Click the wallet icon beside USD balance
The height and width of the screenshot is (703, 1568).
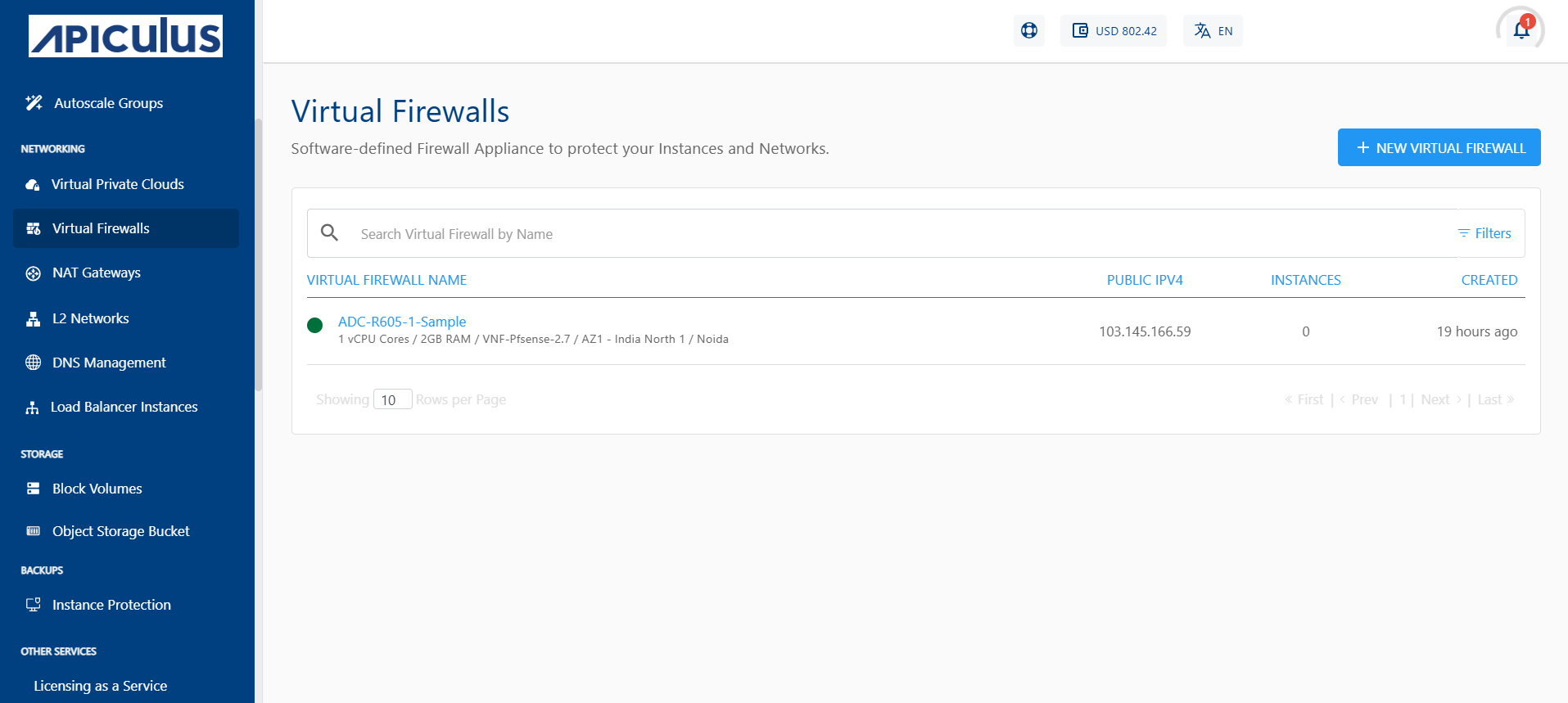[1081, 30]
